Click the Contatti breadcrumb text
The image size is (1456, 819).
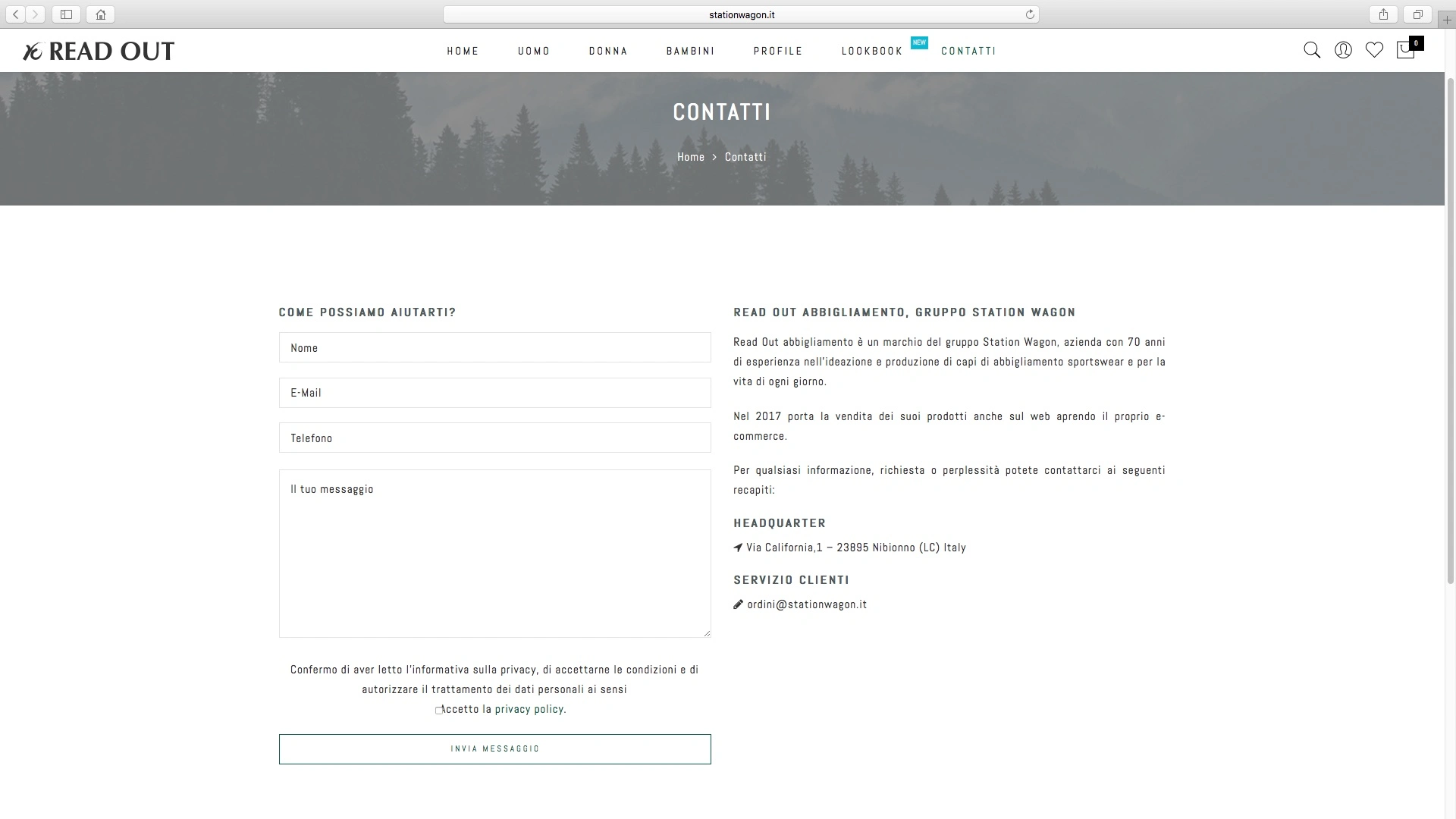click(x=745, y=157)
